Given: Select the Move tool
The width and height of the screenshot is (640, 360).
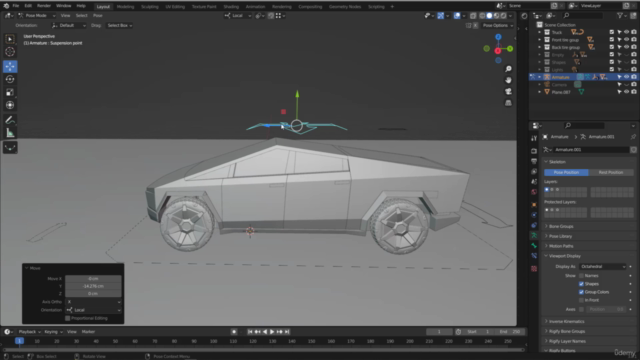Looking at the screenshot, I should (10, 66).
